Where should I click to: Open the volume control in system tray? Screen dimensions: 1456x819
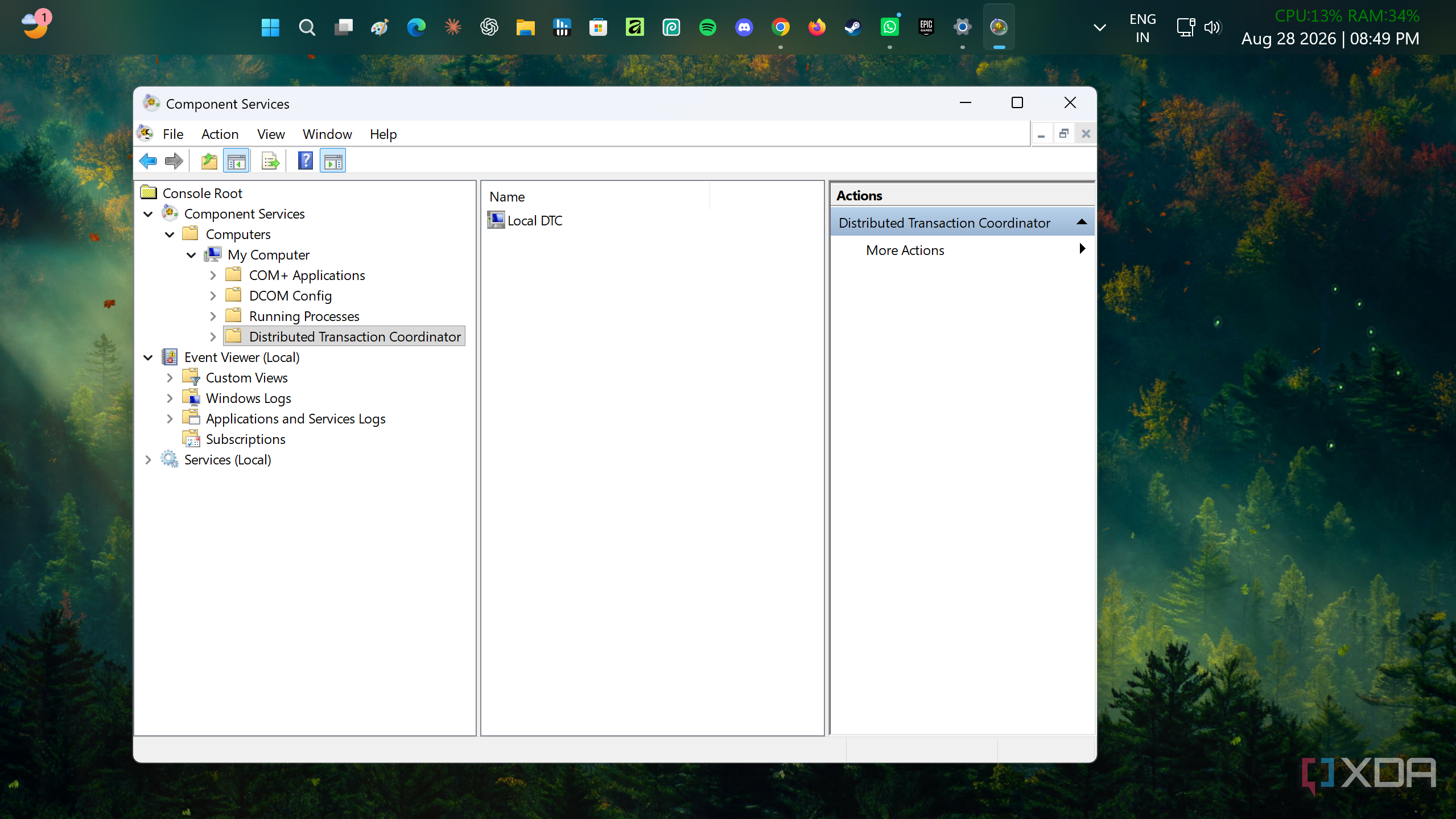1212,27
